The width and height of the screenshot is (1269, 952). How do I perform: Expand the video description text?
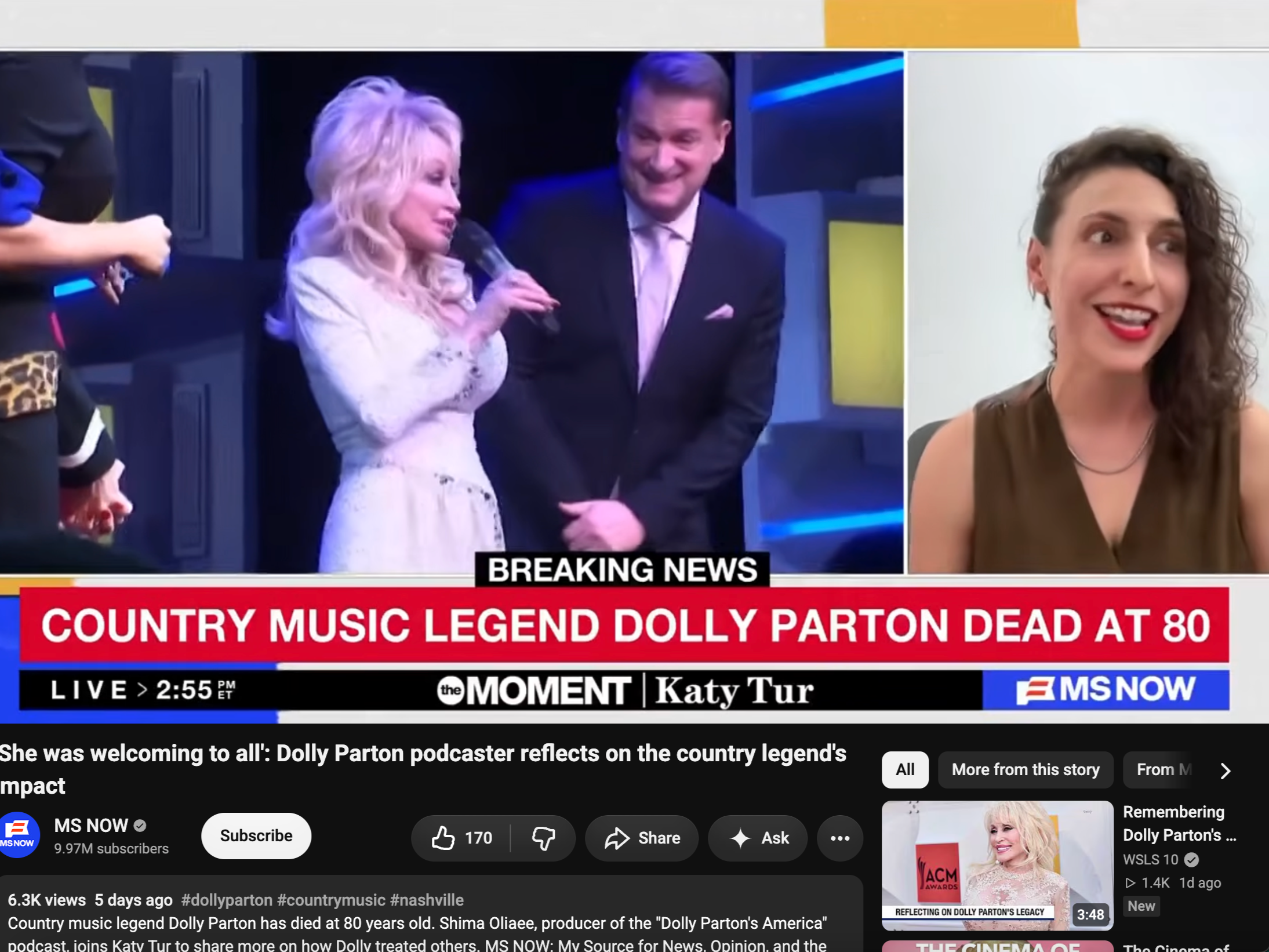click(x=417, y=934)
